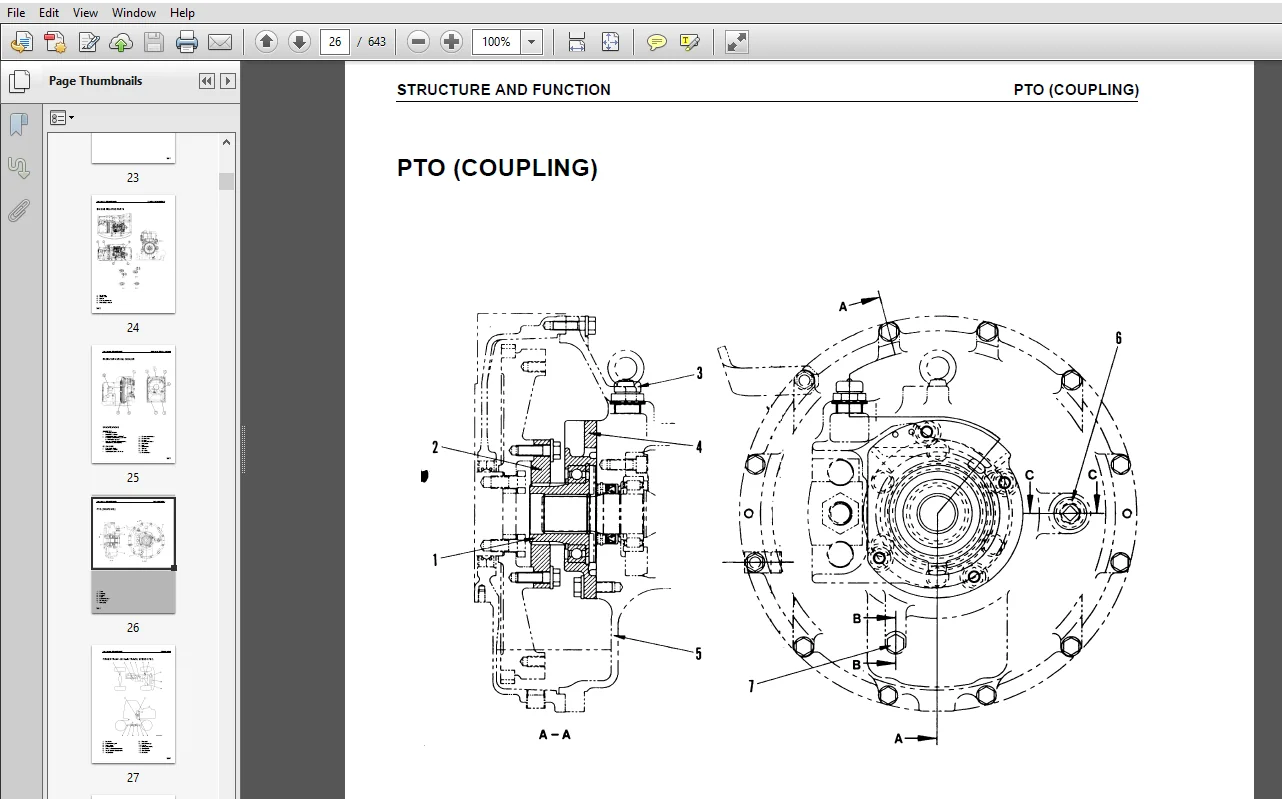Image resolution: width=1282 pixels, height=799 pixels.
Task: Click the email envelope icon
Action: coord(220,42)
